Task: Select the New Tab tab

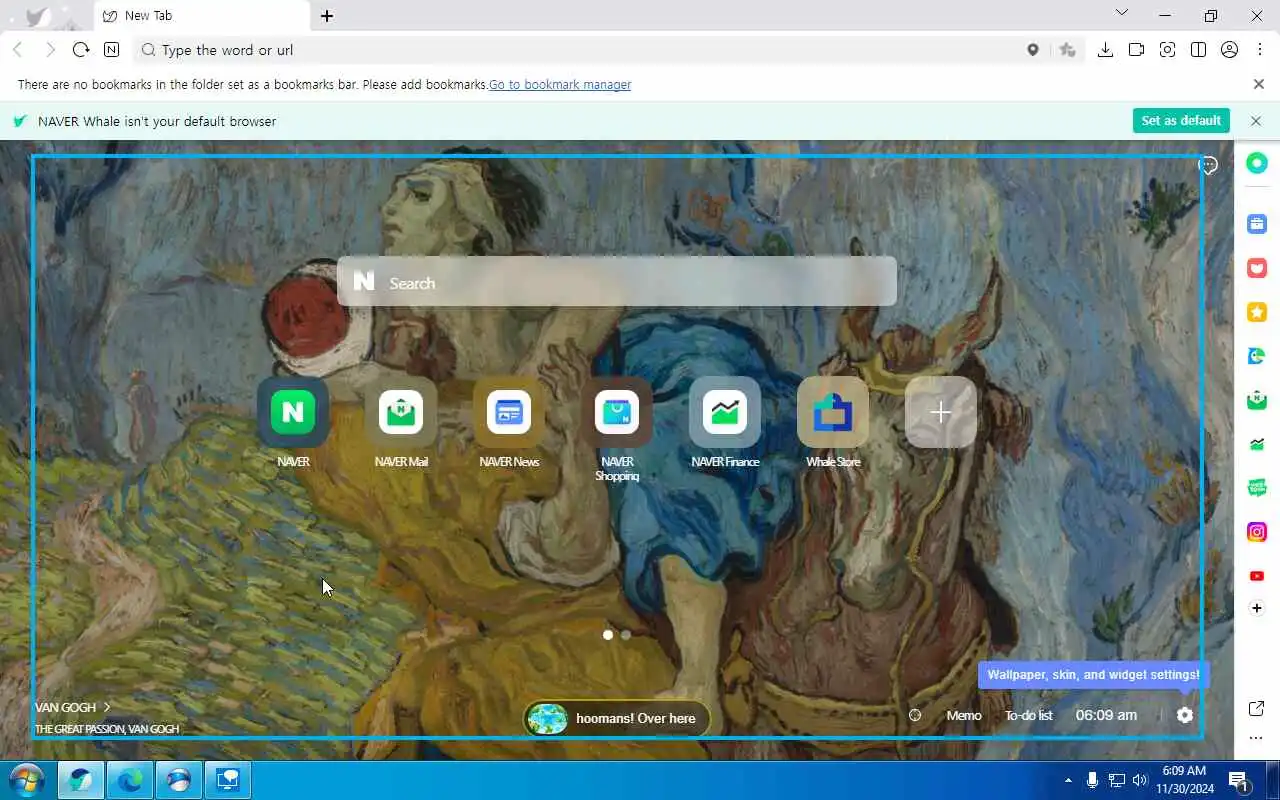Action: tap(202, 16)
